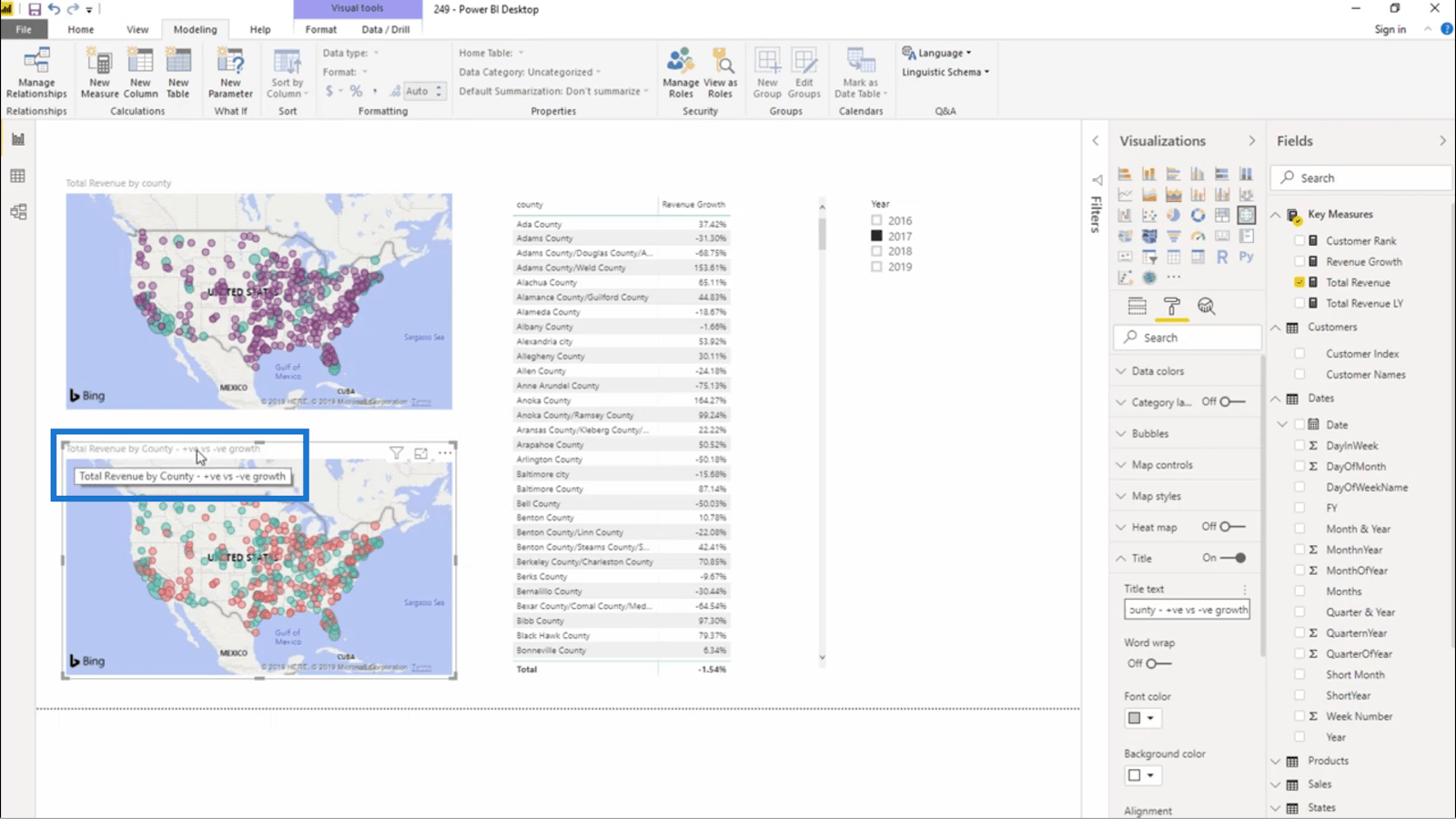The image size is (1456, 819).
Task: Check the Customer Rank field box
Action: point(1299,240)
